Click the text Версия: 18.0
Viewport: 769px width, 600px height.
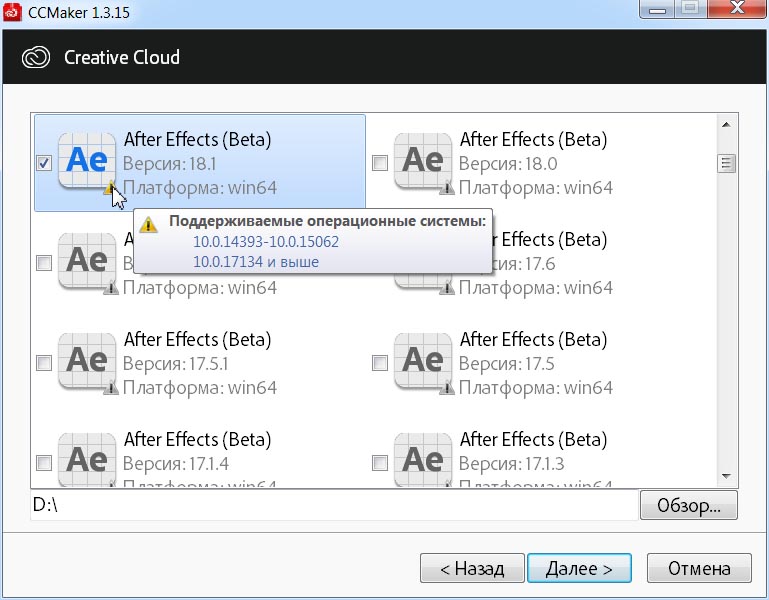pyautogui.click(x=508, y=164)
